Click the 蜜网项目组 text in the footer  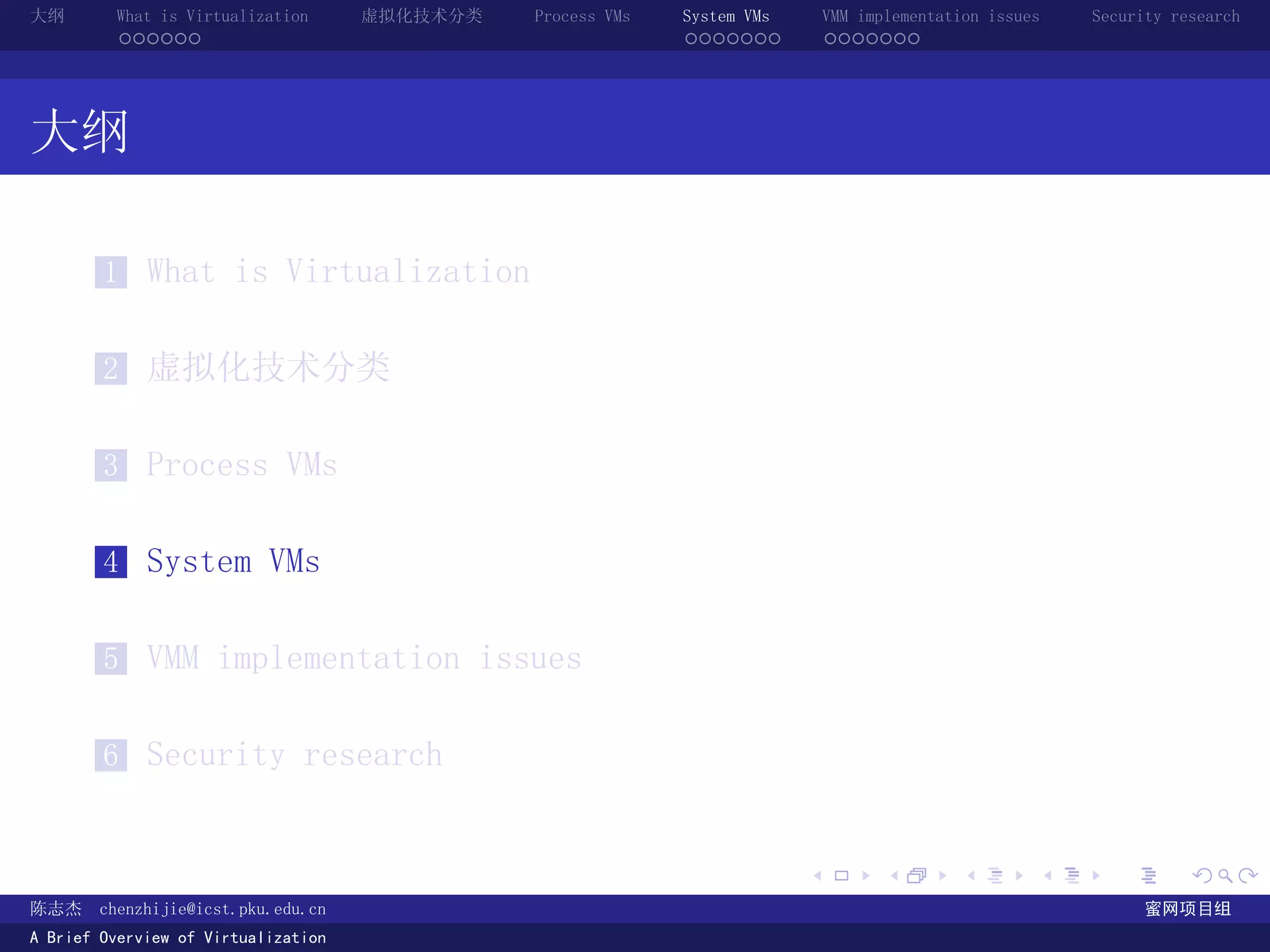1188,909
